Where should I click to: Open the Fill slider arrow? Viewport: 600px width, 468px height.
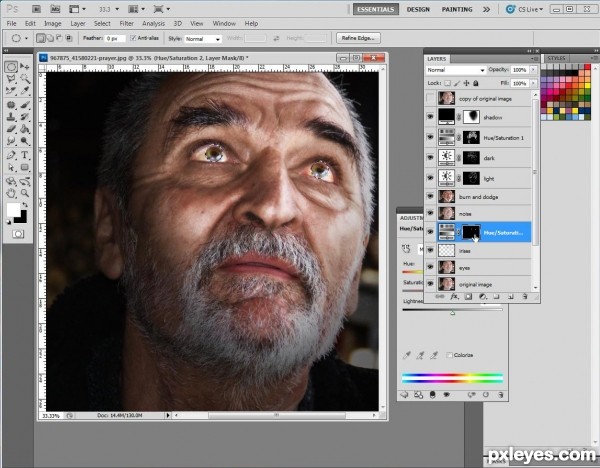(533, 83)
